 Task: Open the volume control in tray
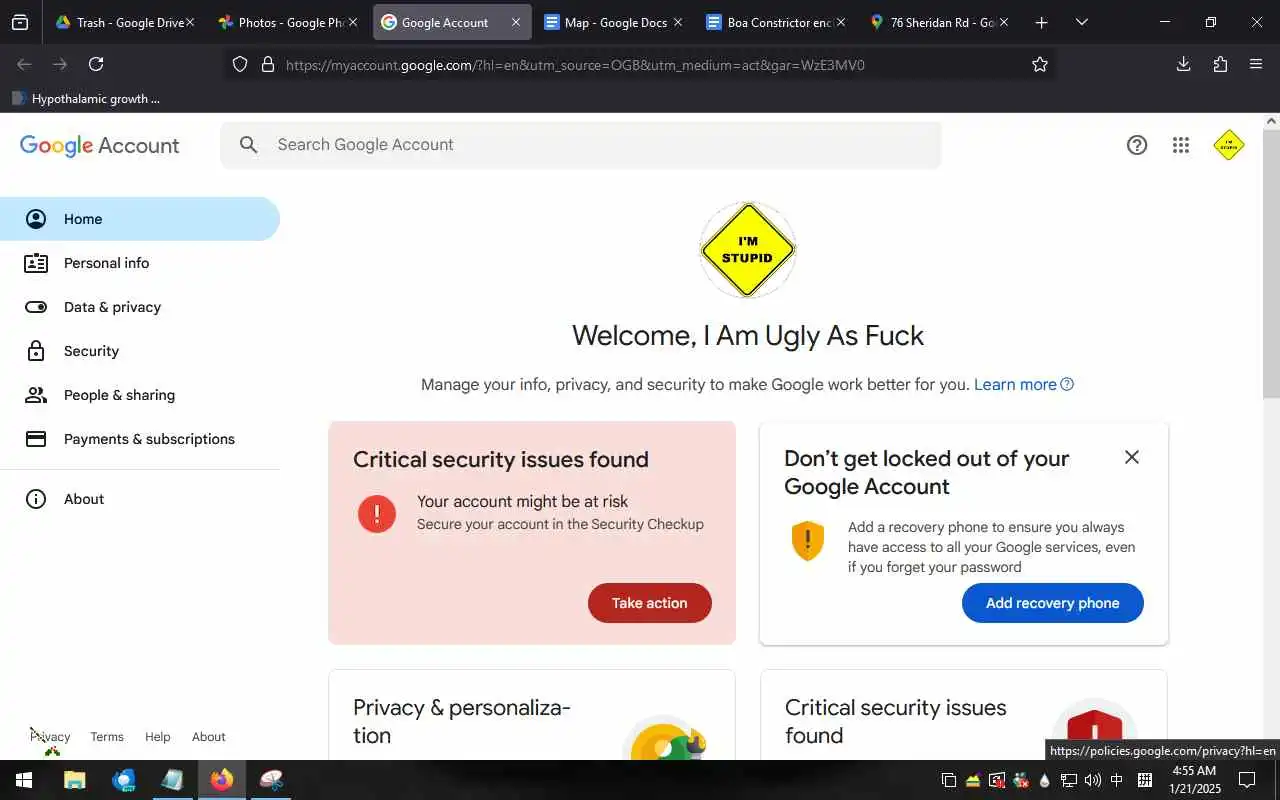coord(1092,780)
